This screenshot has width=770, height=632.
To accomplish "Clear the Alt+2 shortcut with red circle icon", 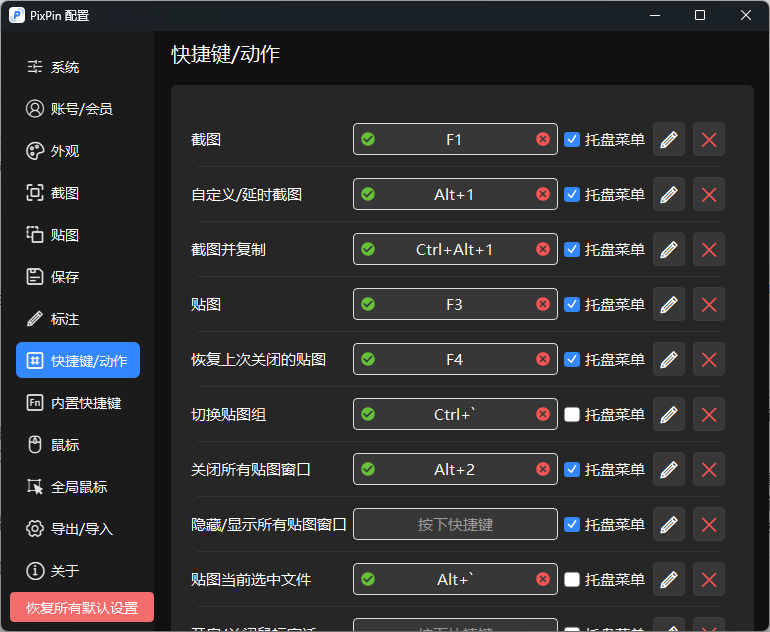I will (543, 470).
